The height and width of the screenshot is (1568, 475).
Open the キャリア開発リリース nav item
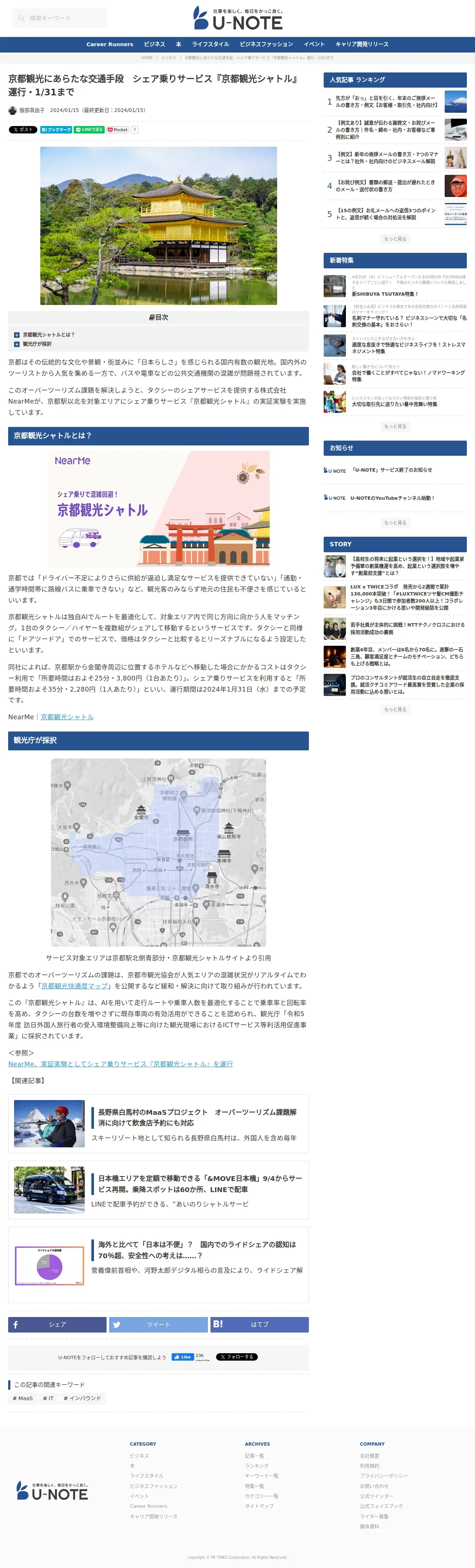pyautogui.click(x=362, y=44)
